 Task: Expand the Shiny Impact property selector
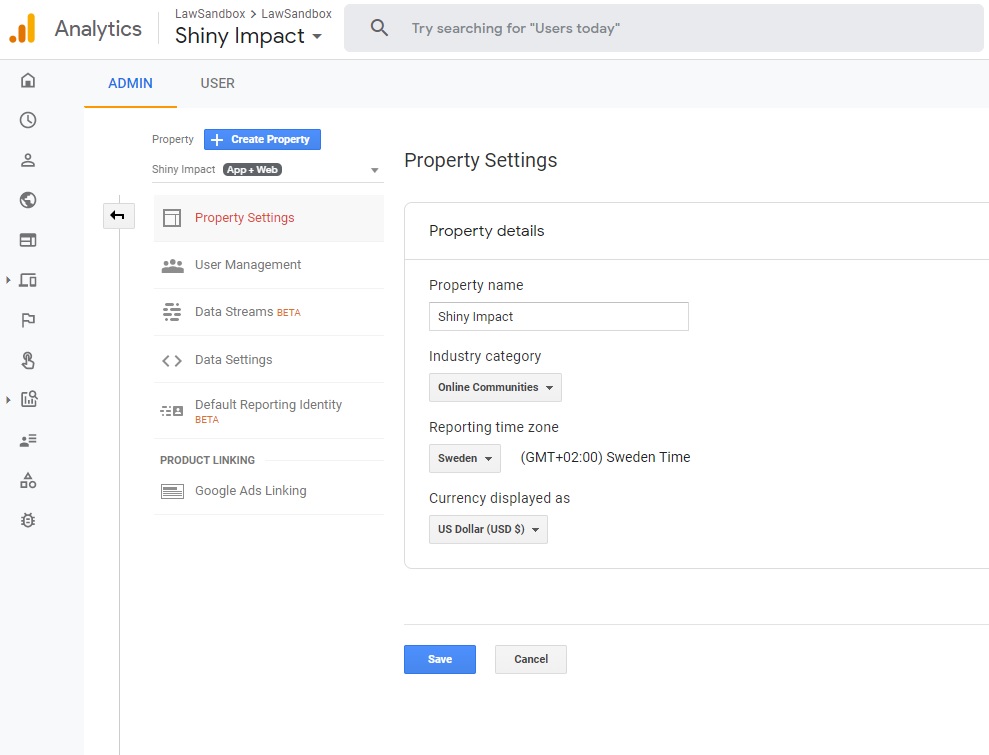point(267,170)
